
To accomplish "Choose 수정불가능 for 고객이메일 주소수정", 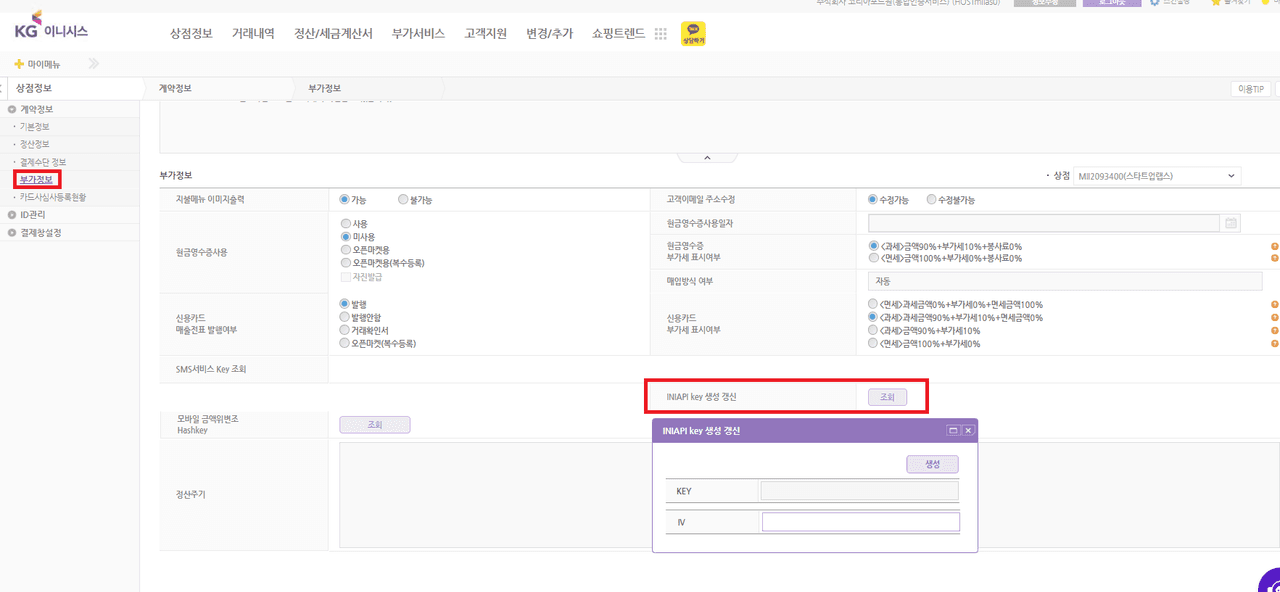I will (x=932, y=200).
